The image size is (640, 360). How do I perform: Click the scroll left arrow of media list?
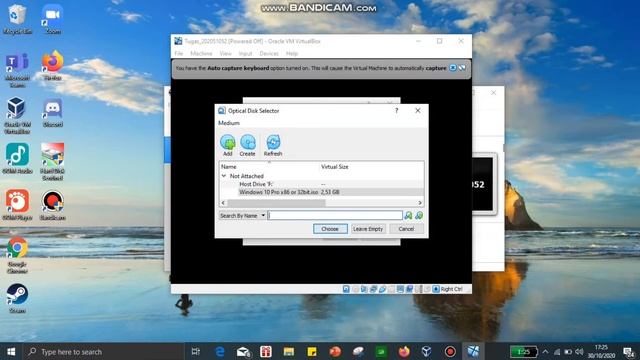(223, 203)
